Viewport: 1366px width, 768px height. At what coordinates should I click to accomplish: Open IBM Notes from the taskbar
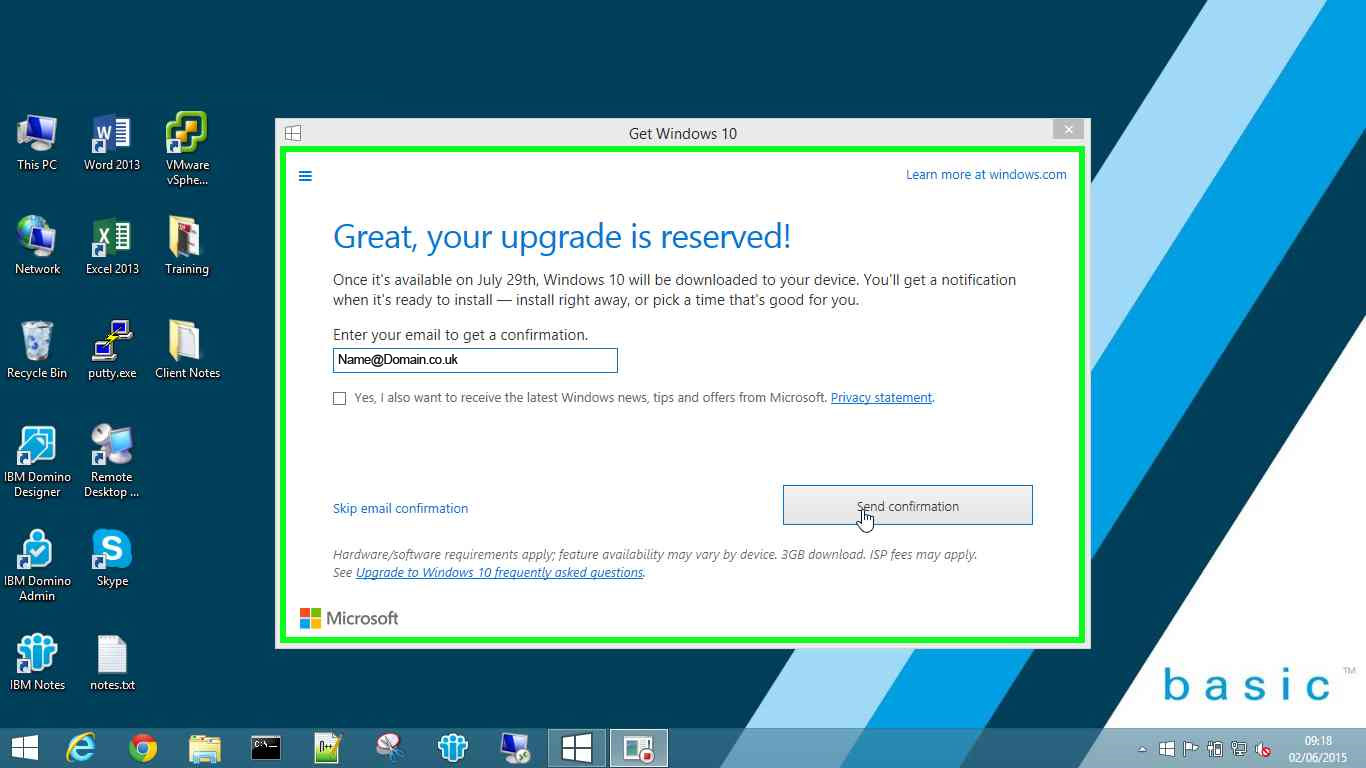point(452,748)
